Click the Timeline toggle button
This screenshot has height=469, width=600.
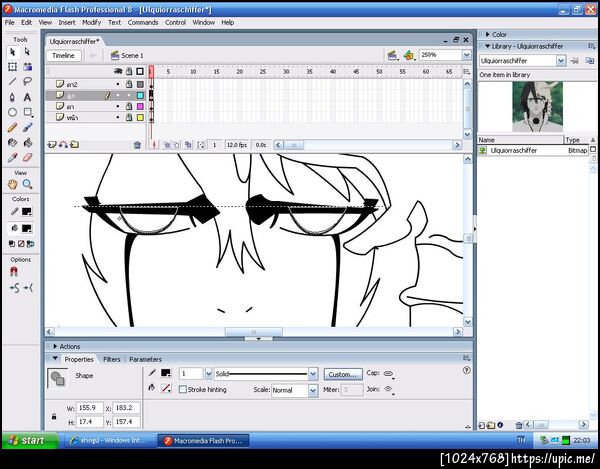click(x=64, y=55)
